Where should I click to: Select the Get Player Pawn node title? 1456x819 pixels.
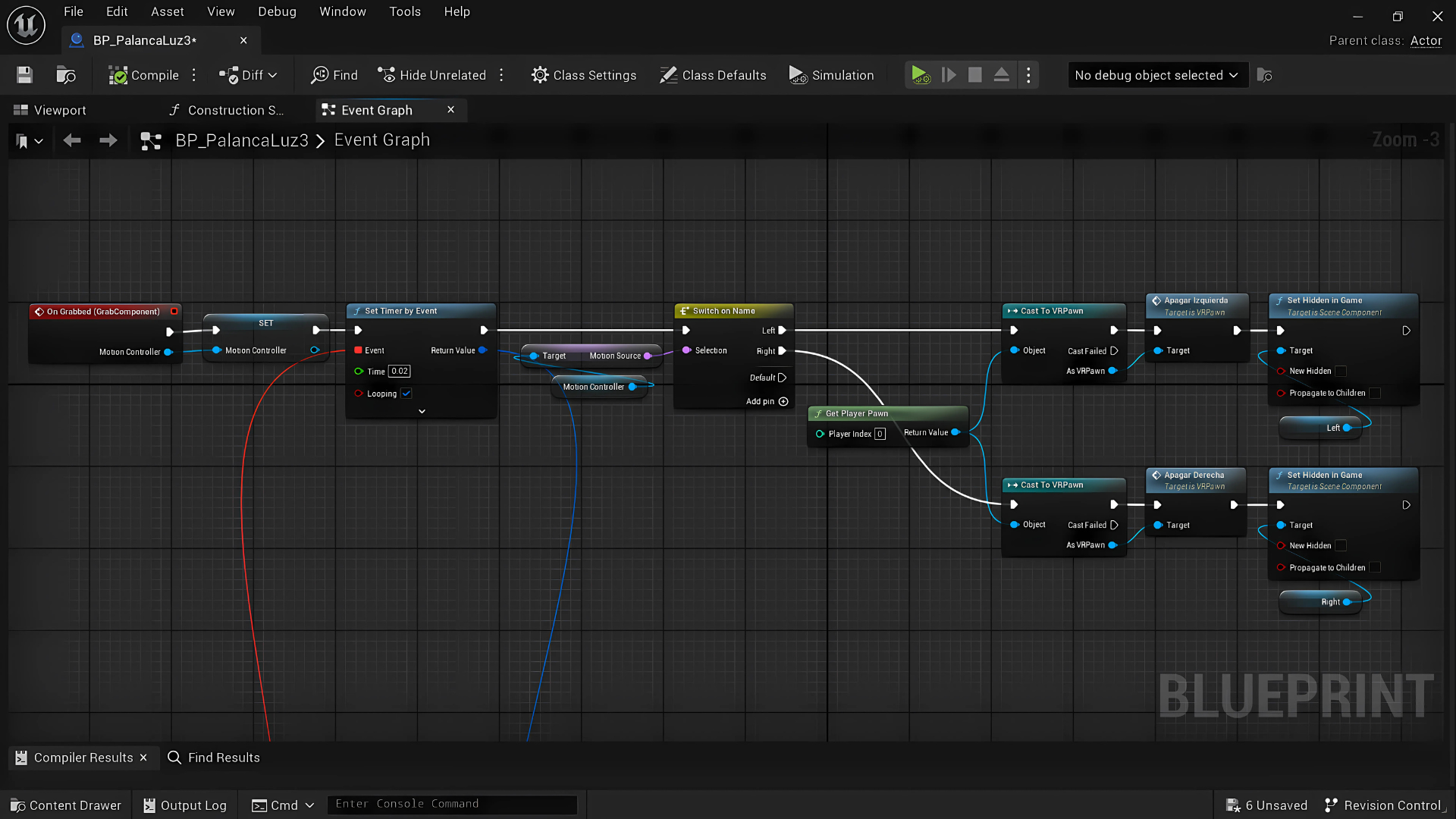pyautogui.click(x=856, y=413)
